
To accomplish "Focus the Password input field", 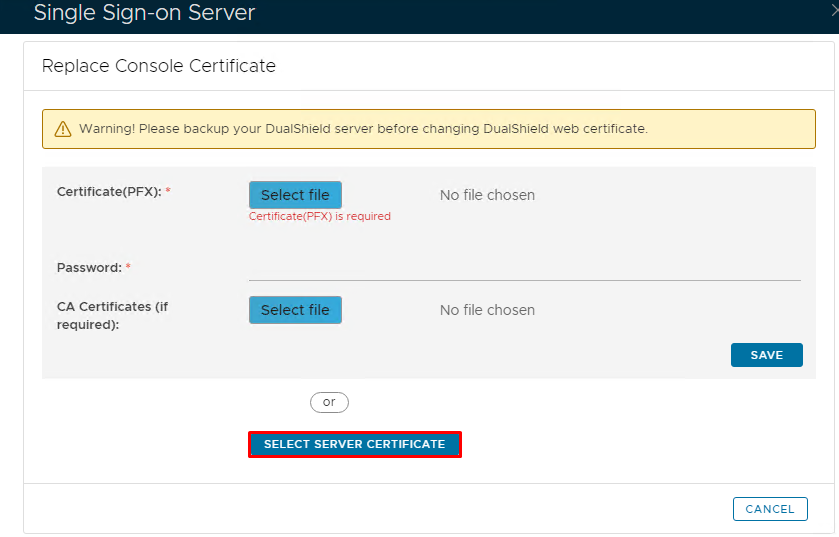I will tap(524, 268).
